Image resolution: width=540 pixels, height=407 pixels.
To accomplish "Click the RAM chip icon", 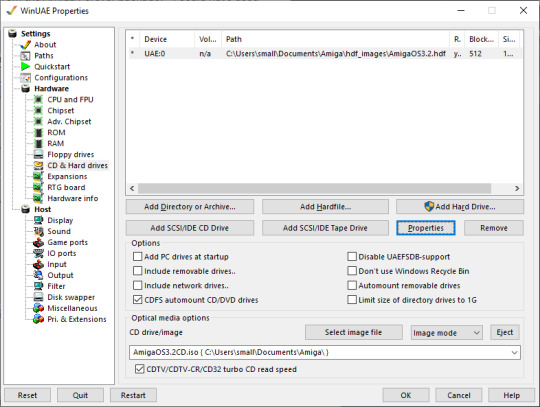I will pos(39,144).
